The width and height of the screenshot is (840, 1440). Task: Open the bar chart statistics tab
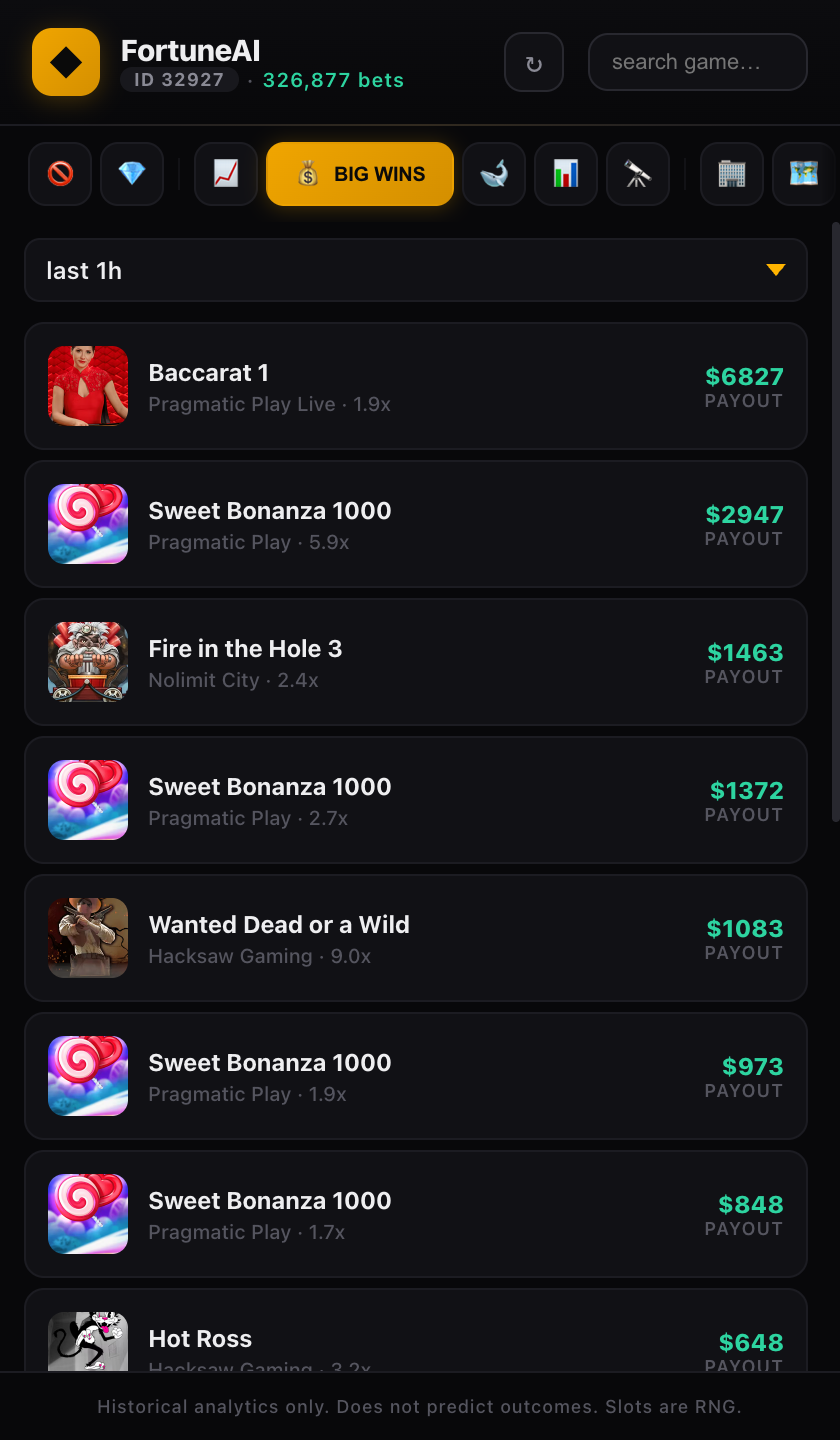point(566,174)
